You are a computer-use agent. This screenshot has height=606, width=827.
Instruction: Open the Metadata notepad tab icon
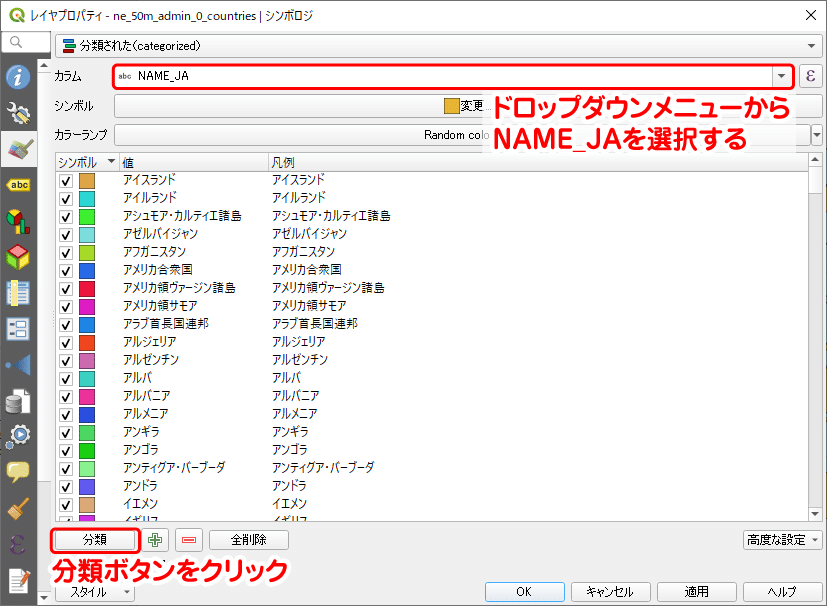click(19, 580)
